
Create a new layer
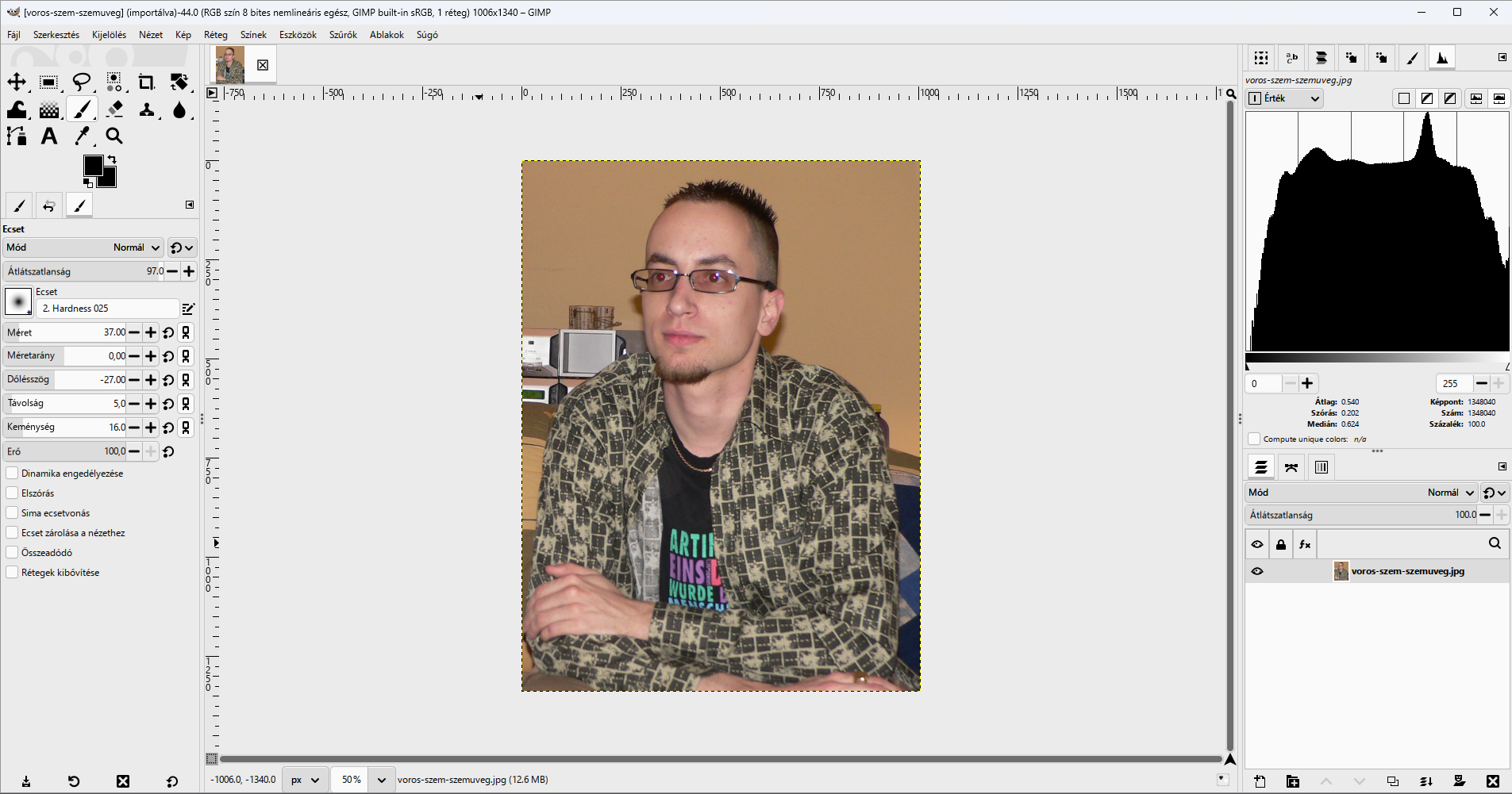tap(1260, 781)
